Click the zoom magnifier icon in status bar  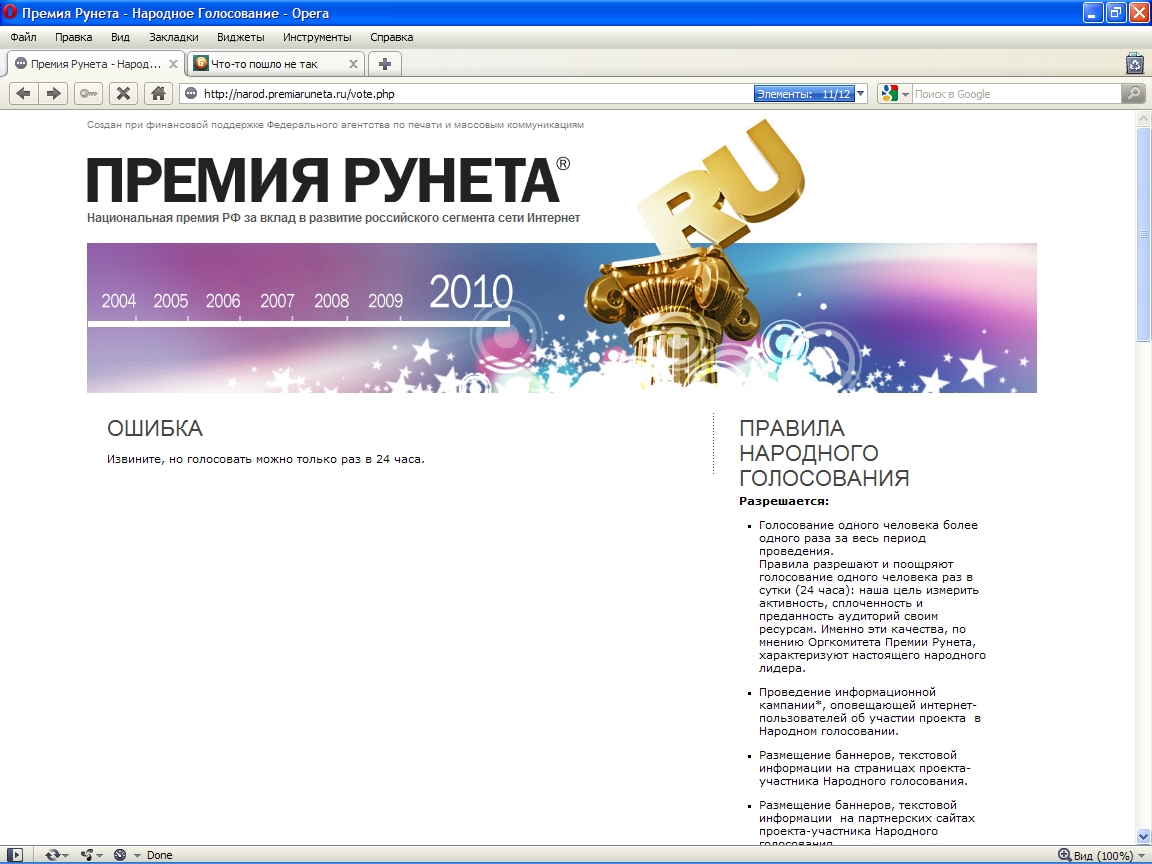tap(1064, 854)
